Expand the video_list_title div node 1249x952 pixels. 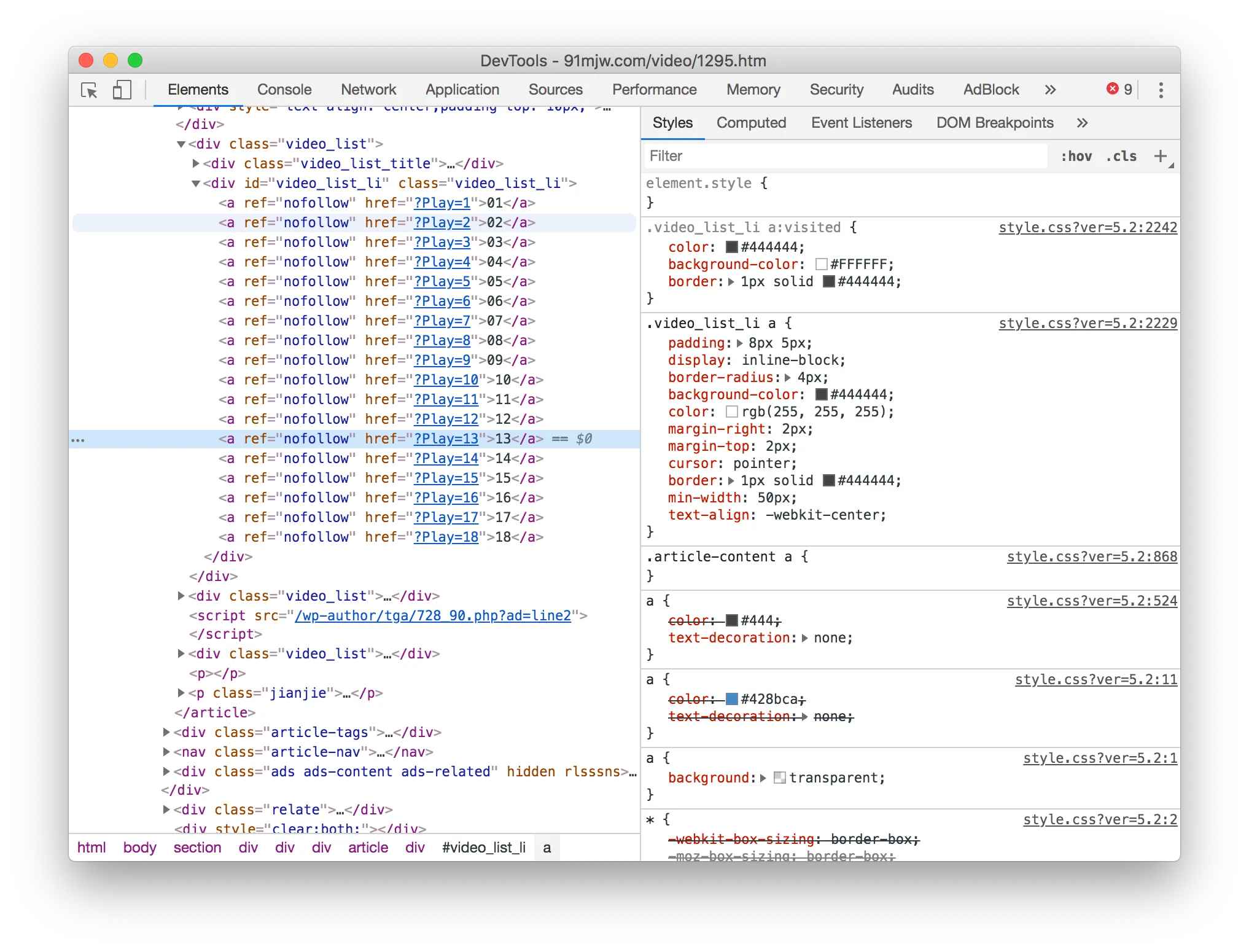pos(196,163)
